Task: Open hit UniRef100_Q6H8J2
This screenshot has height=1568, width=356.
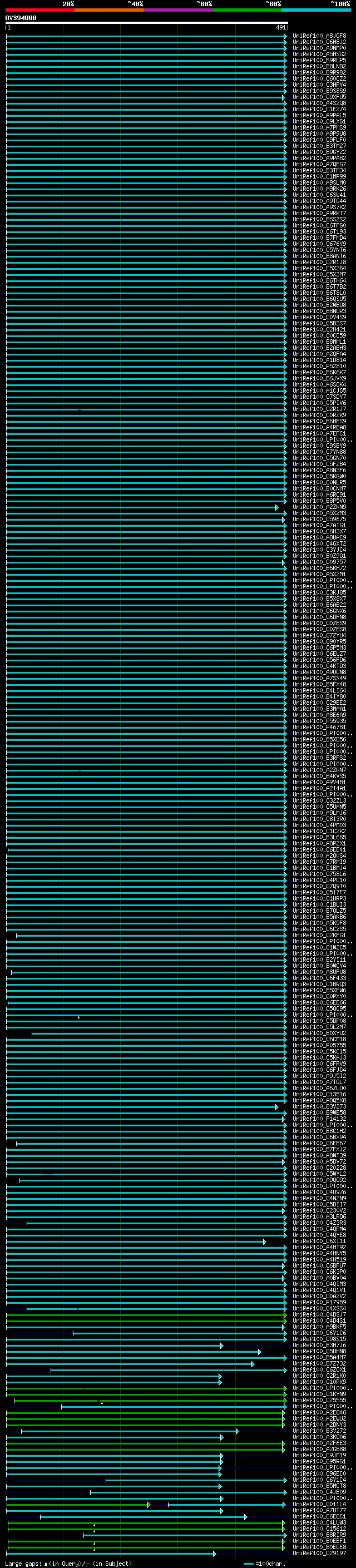Action: click(319, 42)
